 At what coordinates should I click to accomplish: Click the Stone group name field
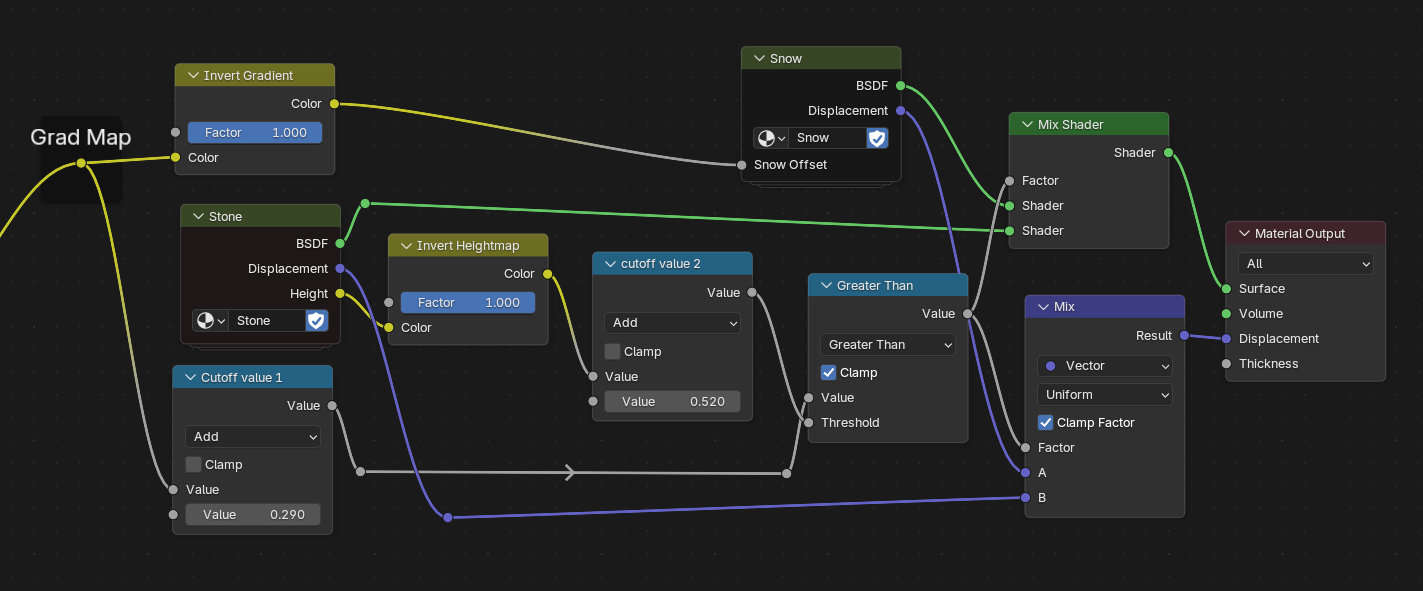(x=267, y=320)
